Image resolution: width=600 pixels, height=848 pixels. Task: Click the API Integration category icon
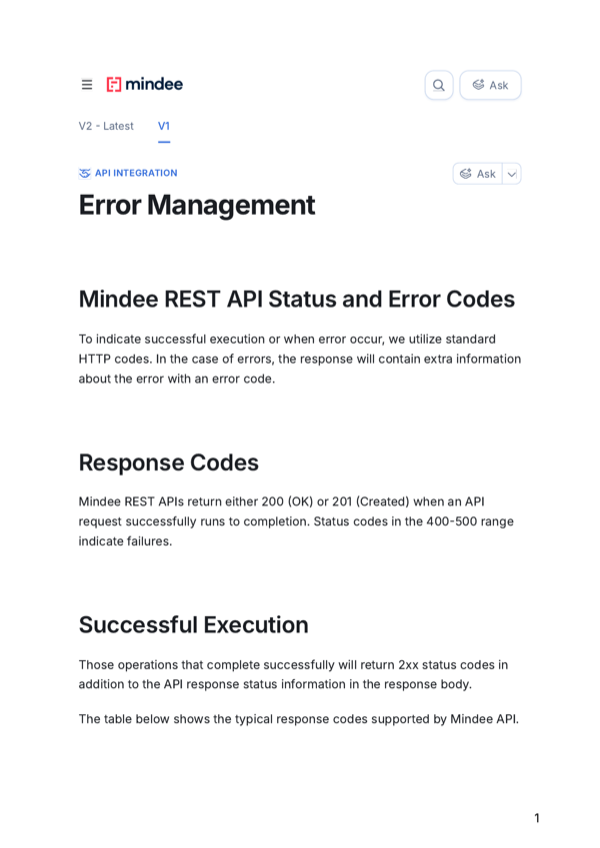[x=84, y=173]
